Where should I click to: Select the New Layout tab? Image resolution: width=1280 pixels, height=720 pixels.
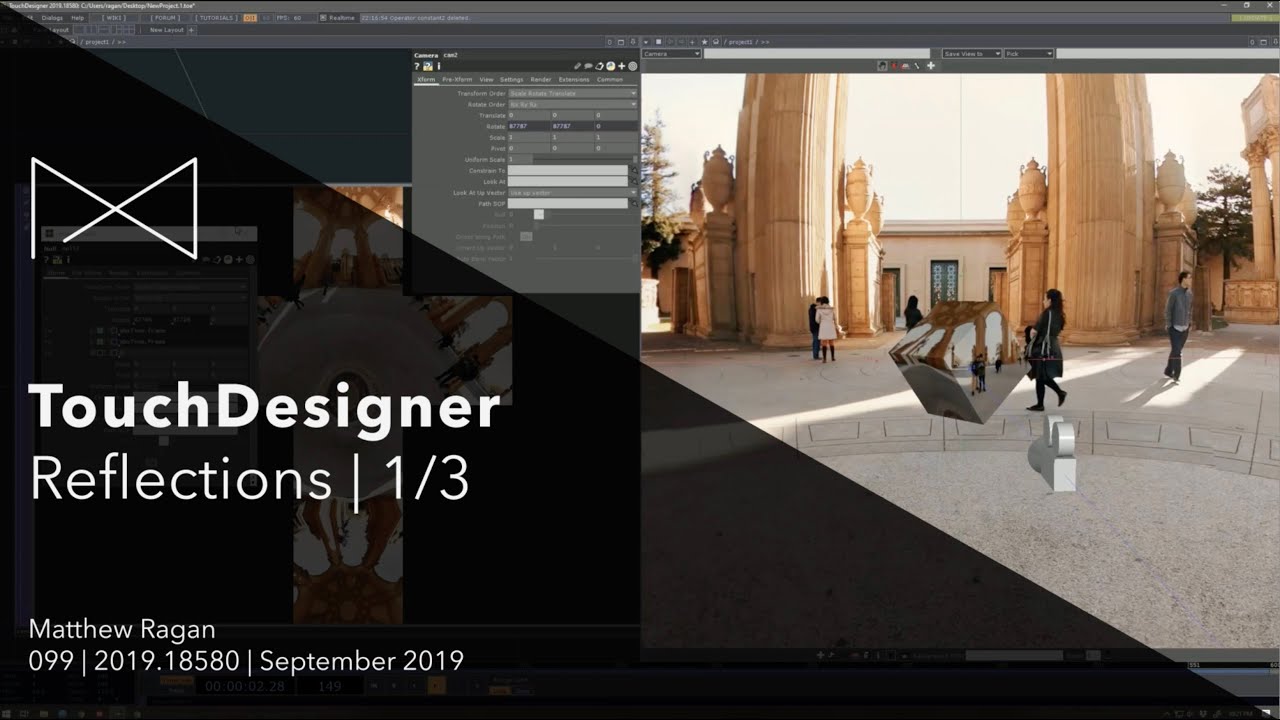click(x=165, y=30)
